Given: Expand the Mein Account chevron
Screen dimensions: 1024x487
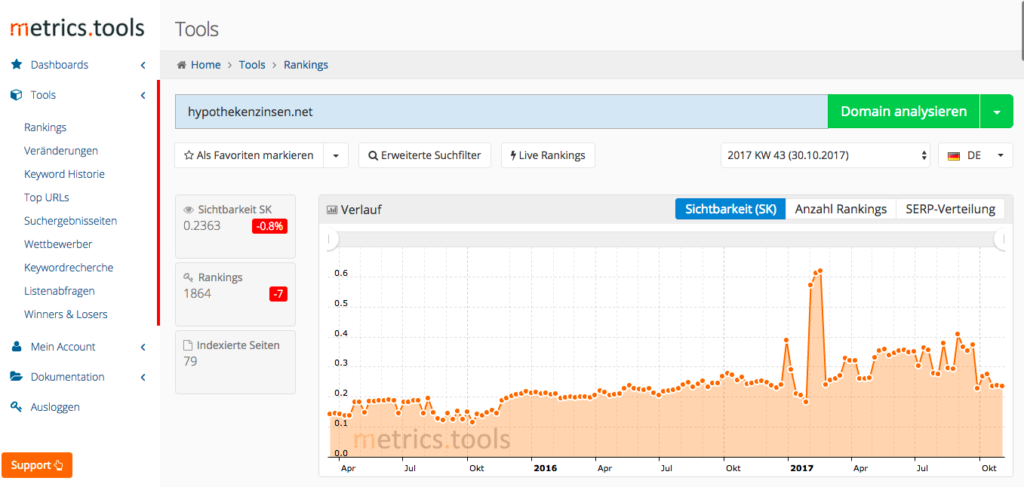Looking at the screenshot, I should point(142,347).
